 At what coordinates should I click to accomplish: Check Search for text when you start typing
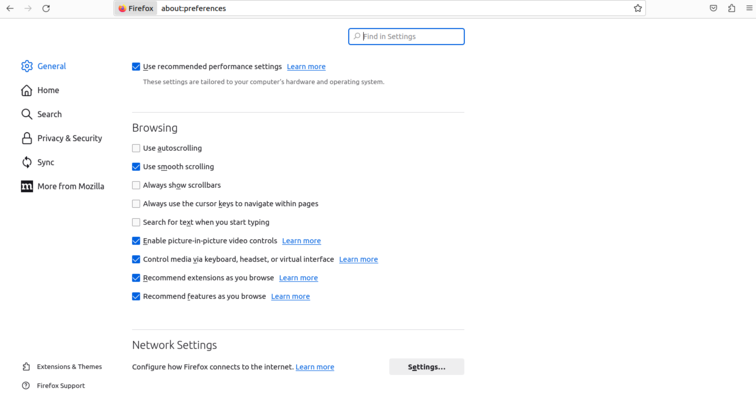pos(136,222)
